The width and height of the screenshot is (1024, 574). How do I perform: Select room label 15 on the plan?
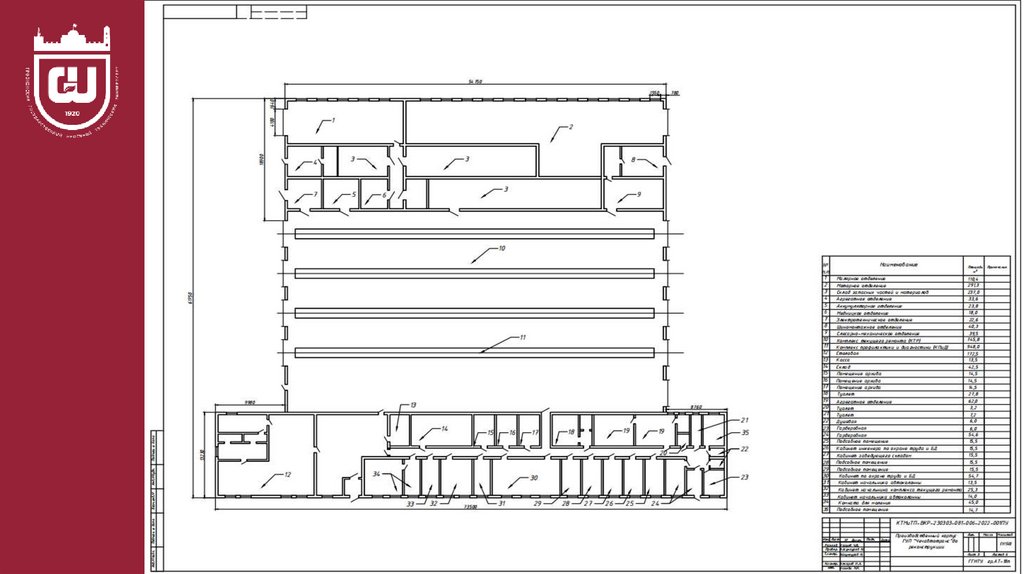coord(490,432)
